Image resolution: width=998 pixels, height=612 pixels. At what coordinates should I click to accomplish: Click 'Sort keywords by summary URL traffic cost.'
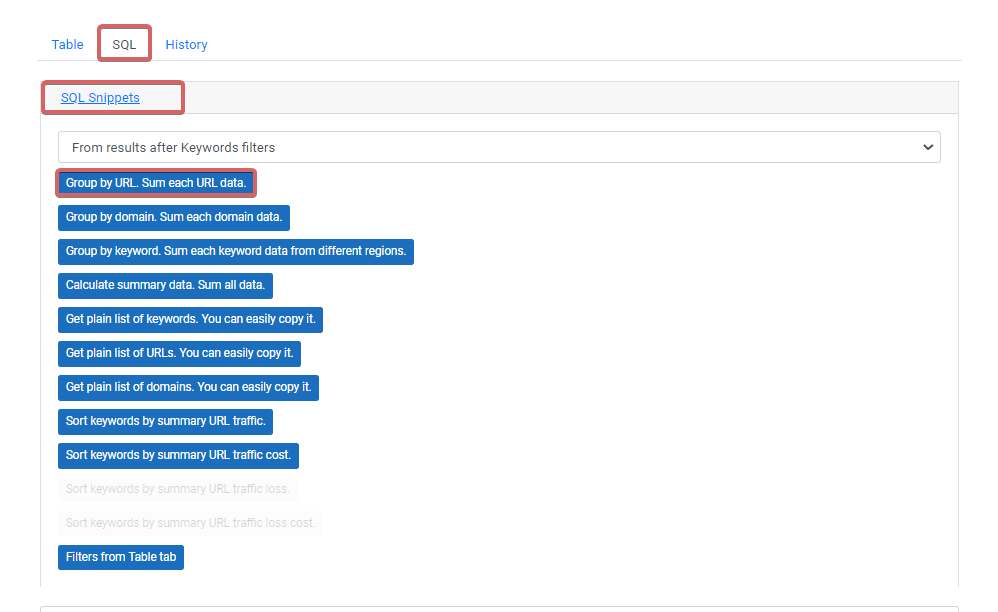coord(178,456)
